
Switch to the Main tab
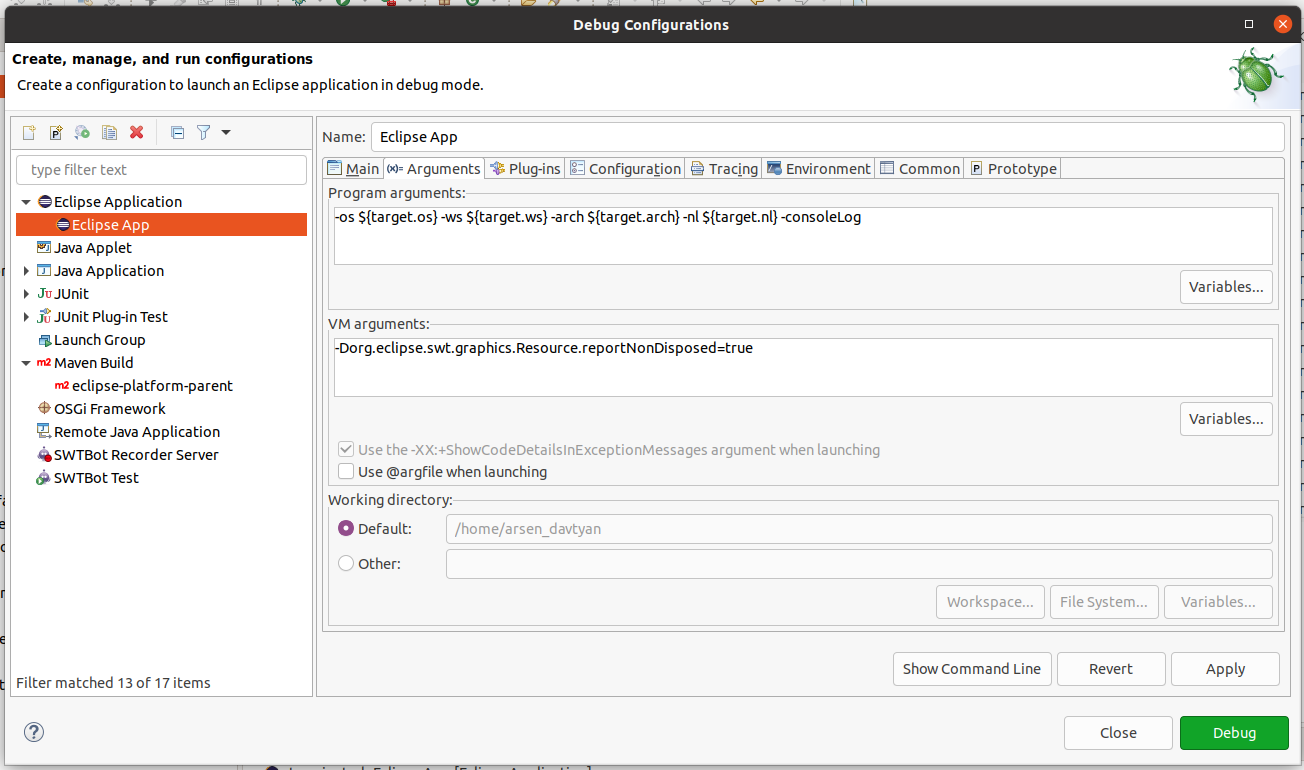(353, 169)
